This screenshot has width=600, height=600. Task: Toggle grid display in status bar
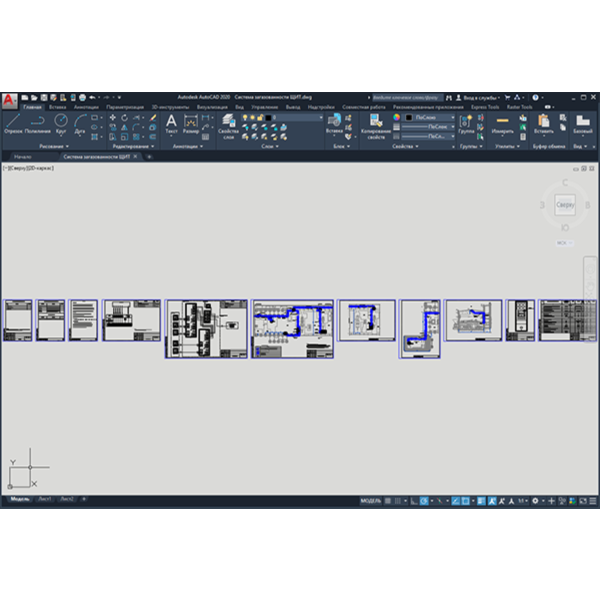point(388,501)
